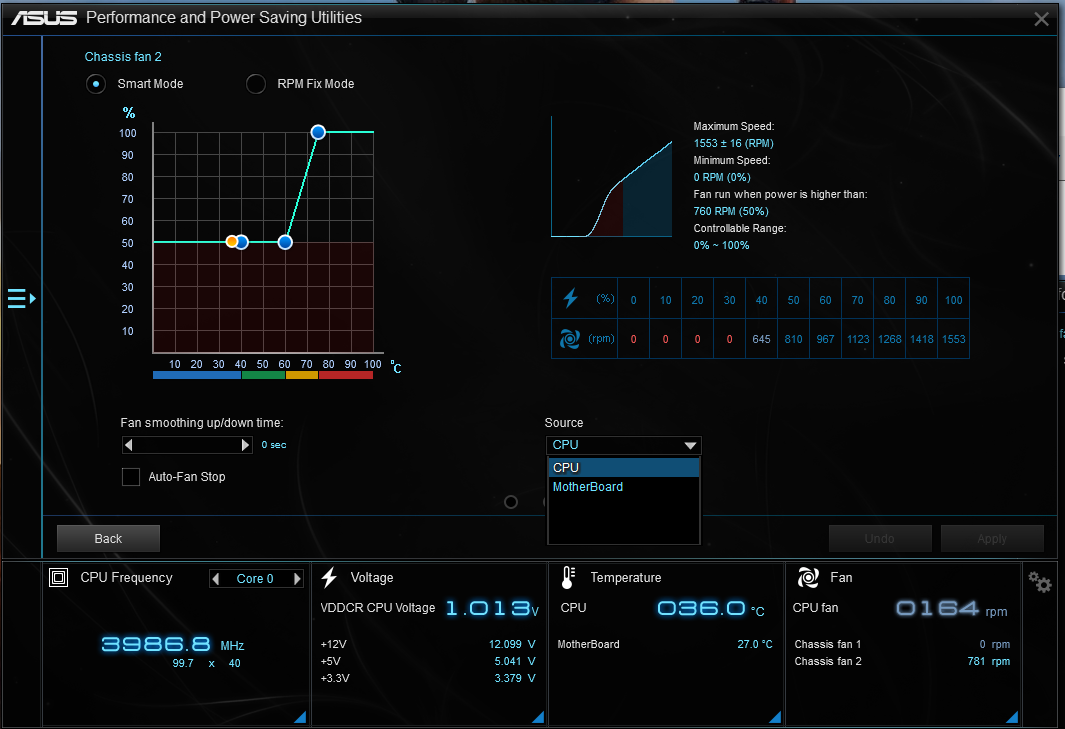Click the Temperature thermometer icon
1065x729 pixels.
[568, 577]
